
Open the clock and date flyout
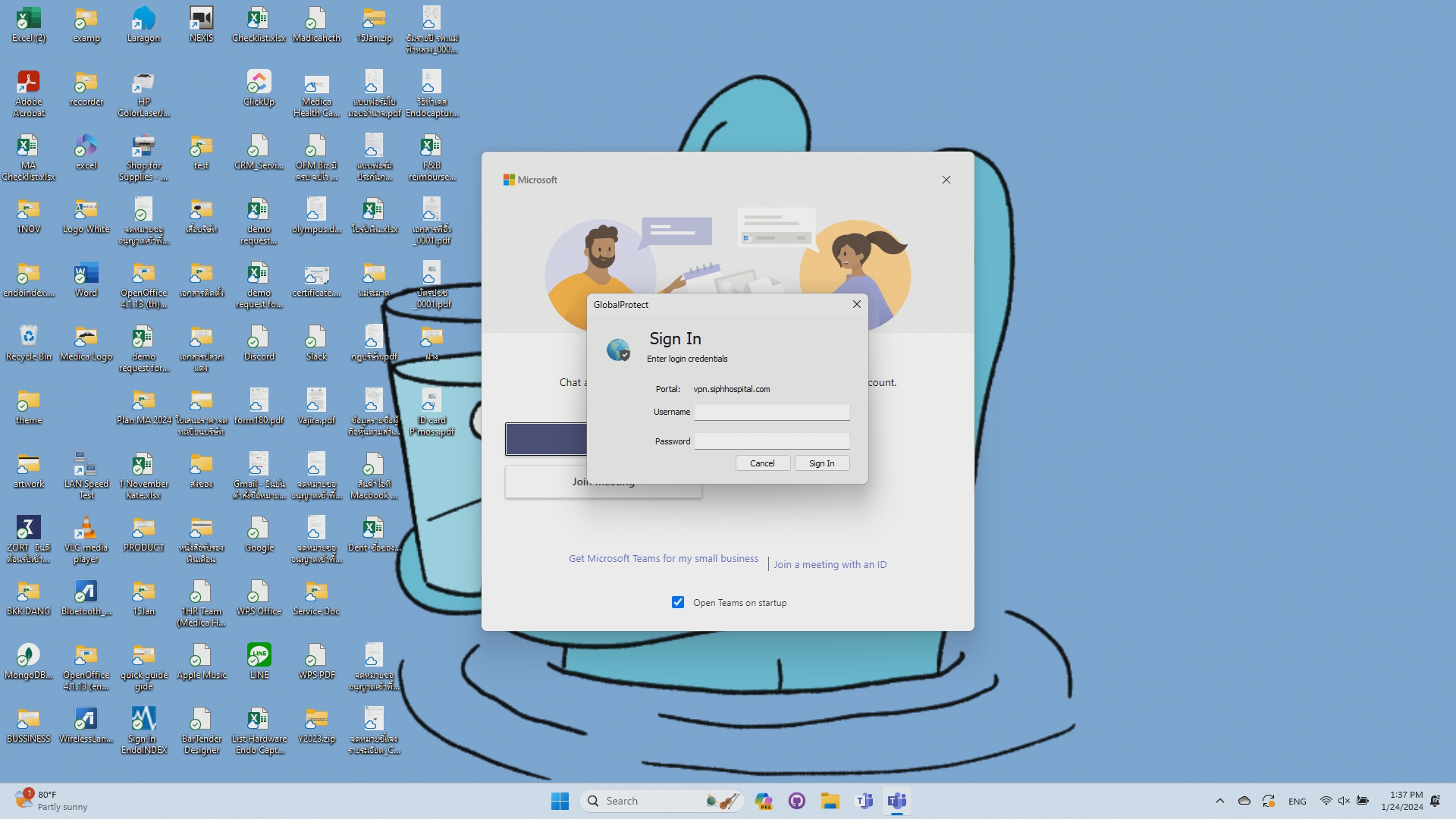[x=1401, y=801]
